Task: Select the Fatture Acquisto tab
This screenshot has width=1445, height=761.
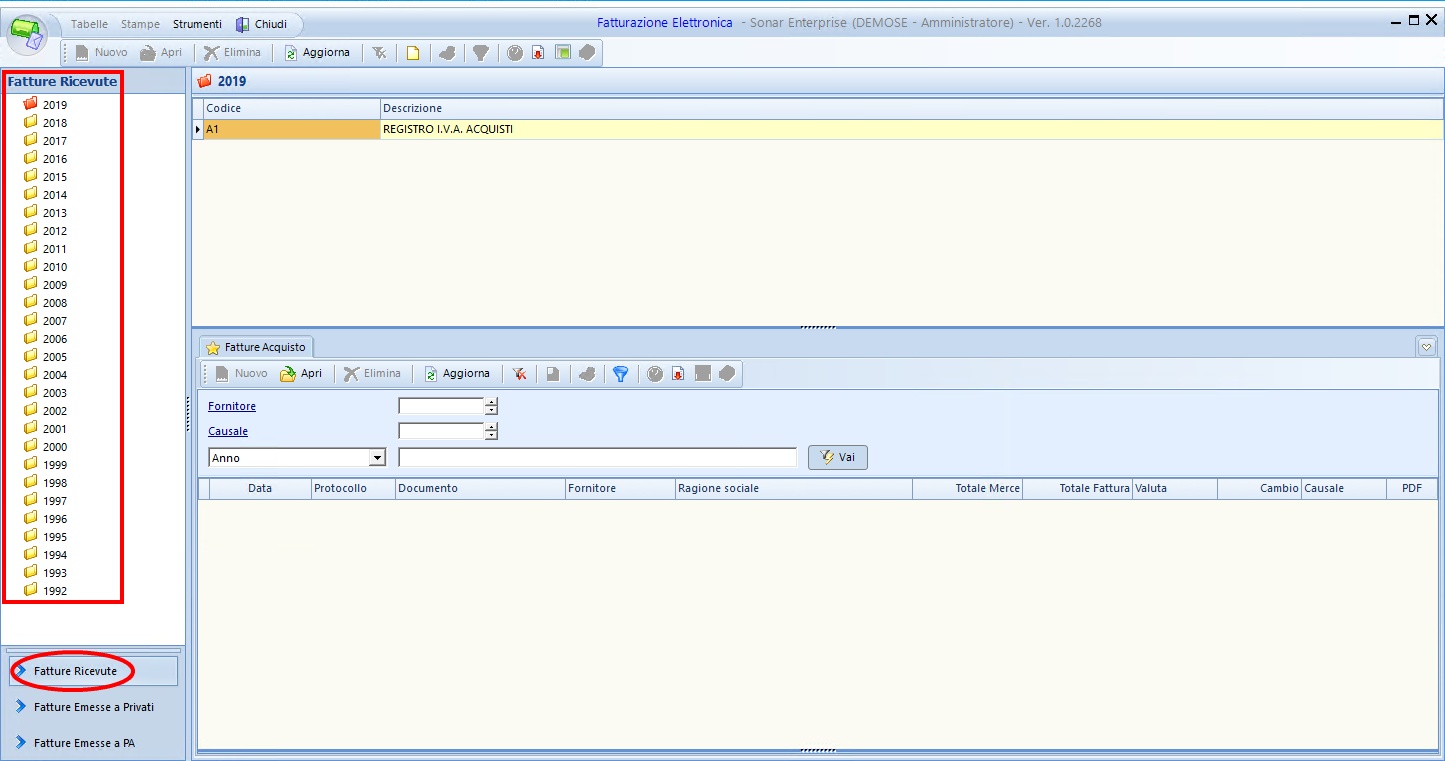Action: click(x=256, y=347)
